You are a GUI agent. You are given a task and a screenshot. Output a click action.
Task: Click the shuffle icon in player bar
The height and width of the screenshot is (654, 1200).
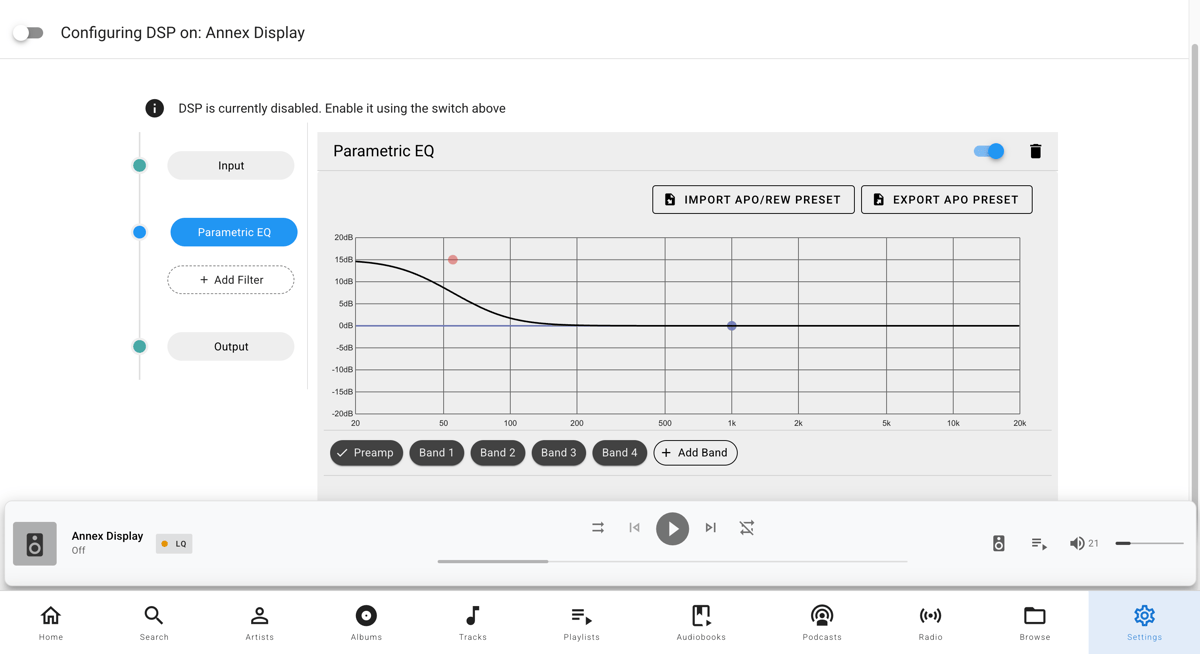[598, 528]
